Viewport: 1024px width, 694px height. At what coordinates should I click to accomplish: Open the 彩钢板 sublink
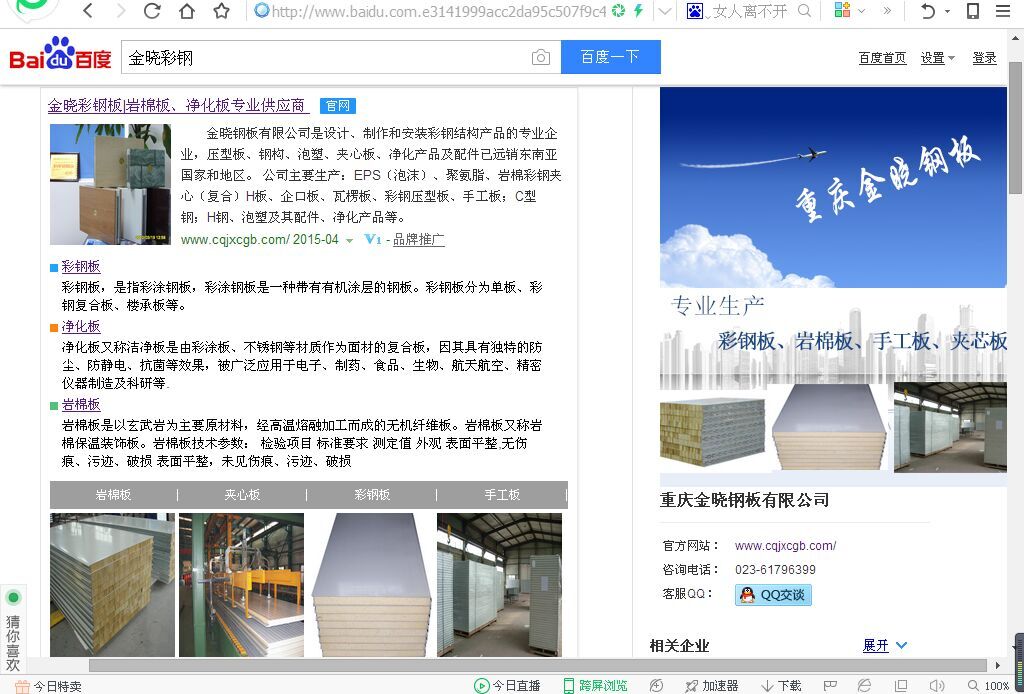pyautogui.click(x=81, y=266)
